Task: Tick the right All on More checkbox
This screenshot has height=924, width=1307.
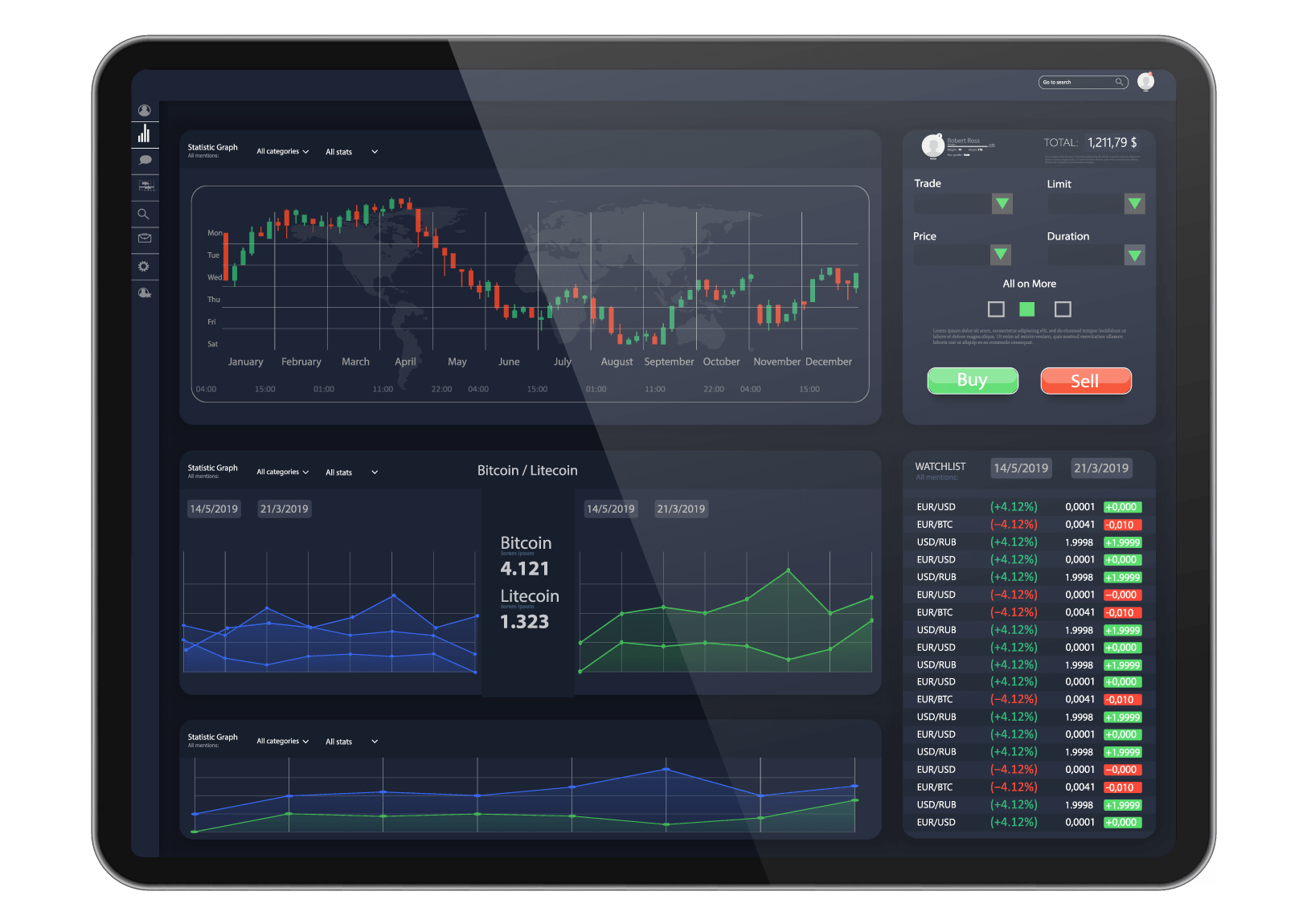Action: (x=1063, y=309)
